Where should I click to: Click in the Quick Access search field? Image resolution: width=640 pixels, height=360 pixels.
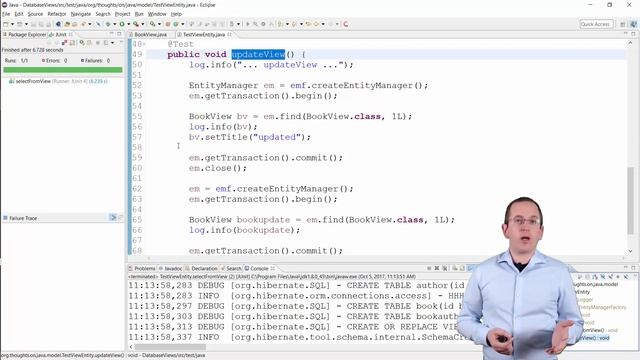pos(596,24)
